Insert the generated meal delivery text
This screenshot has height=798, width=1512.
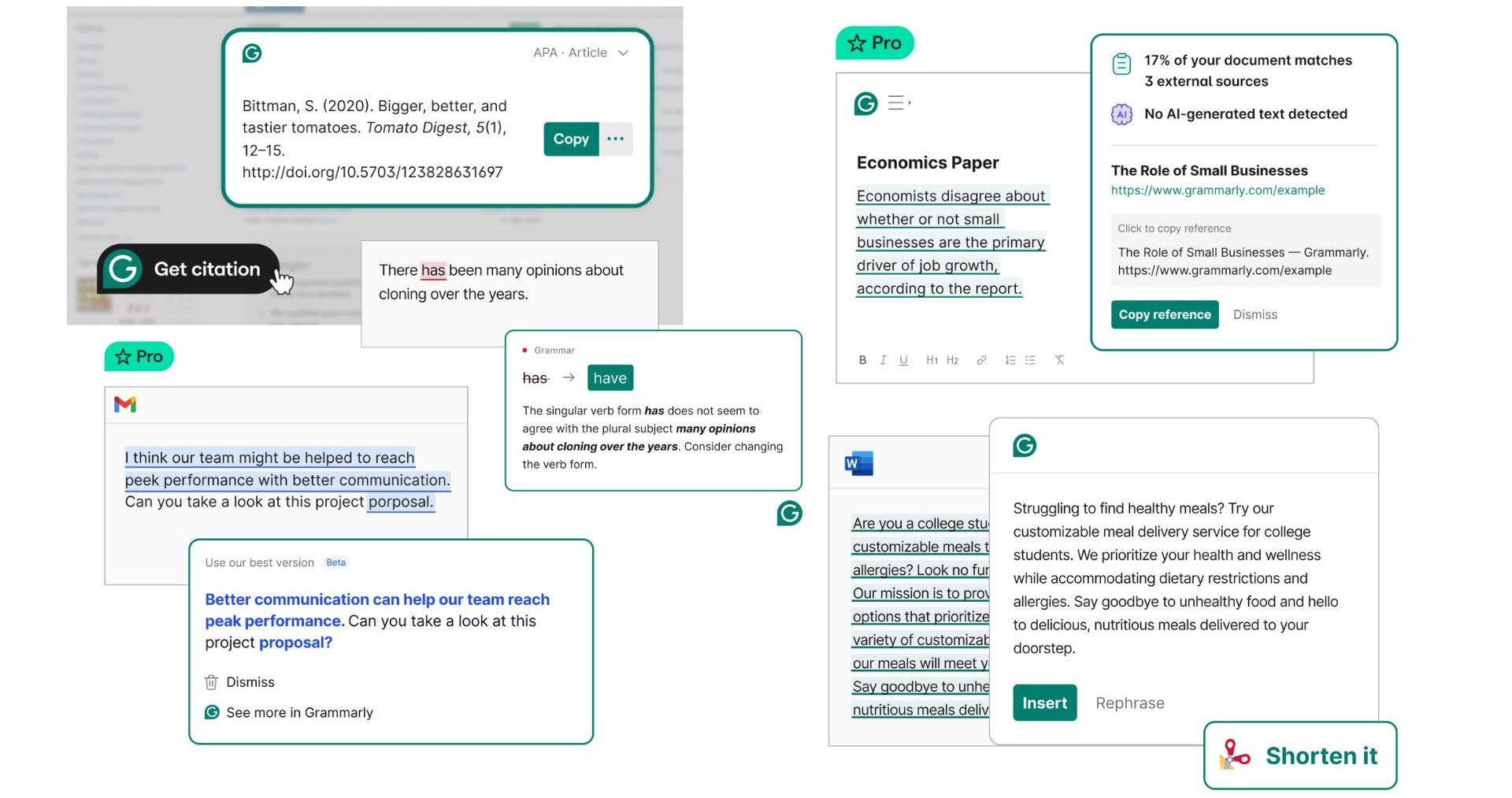coord(1044,703)
